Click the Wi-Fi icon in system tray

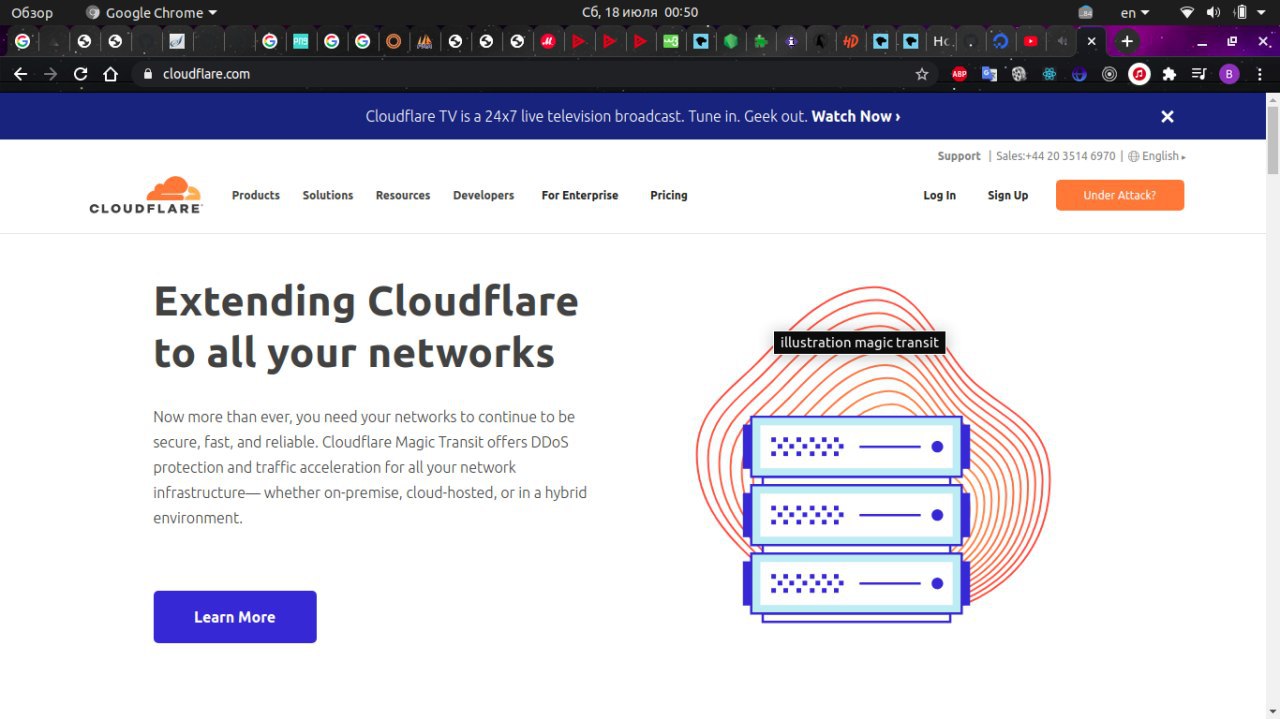(x=1187, y=12)
